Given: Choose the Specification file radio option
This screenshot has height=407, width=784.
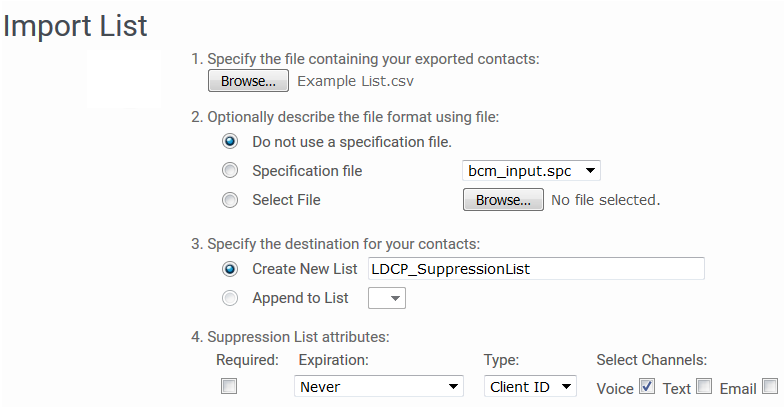Looking at the screenshot, I should tap(230, 170).
